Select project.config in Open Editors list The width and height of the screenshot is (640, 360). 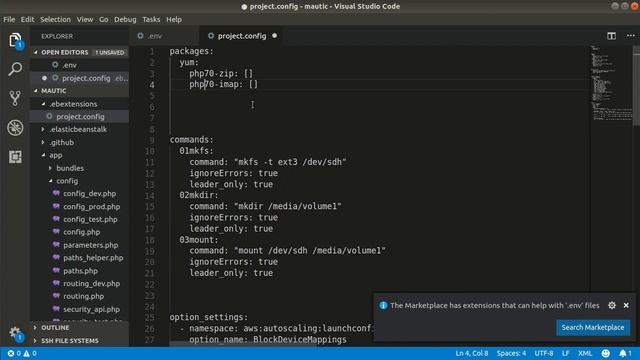pyautogui.click(x=80, y=78)
